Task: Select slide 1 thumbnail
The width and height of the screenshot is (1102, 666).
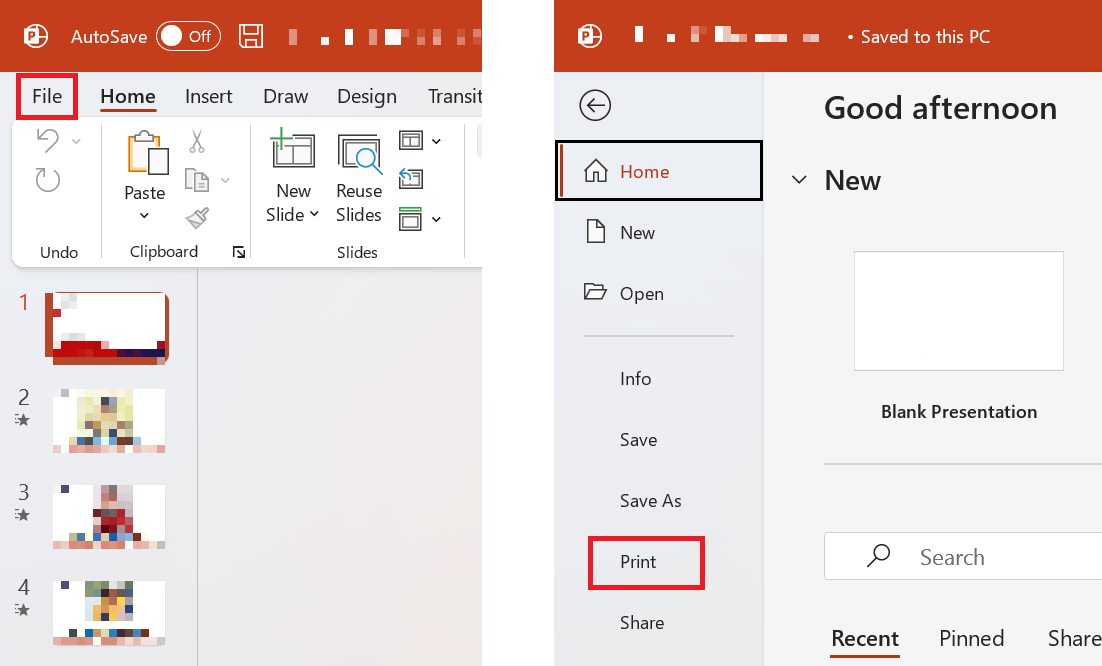Action: point(107,328)
